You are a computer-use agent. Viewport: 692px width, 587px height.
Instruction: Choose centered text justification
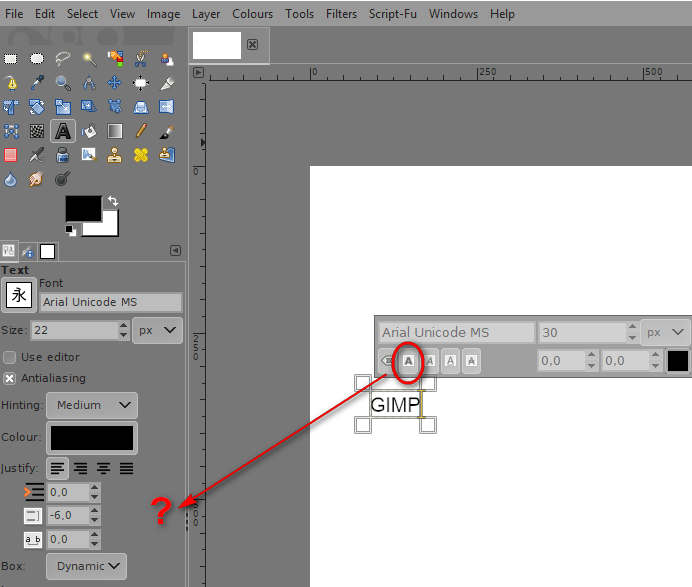[x=81, y=468]
